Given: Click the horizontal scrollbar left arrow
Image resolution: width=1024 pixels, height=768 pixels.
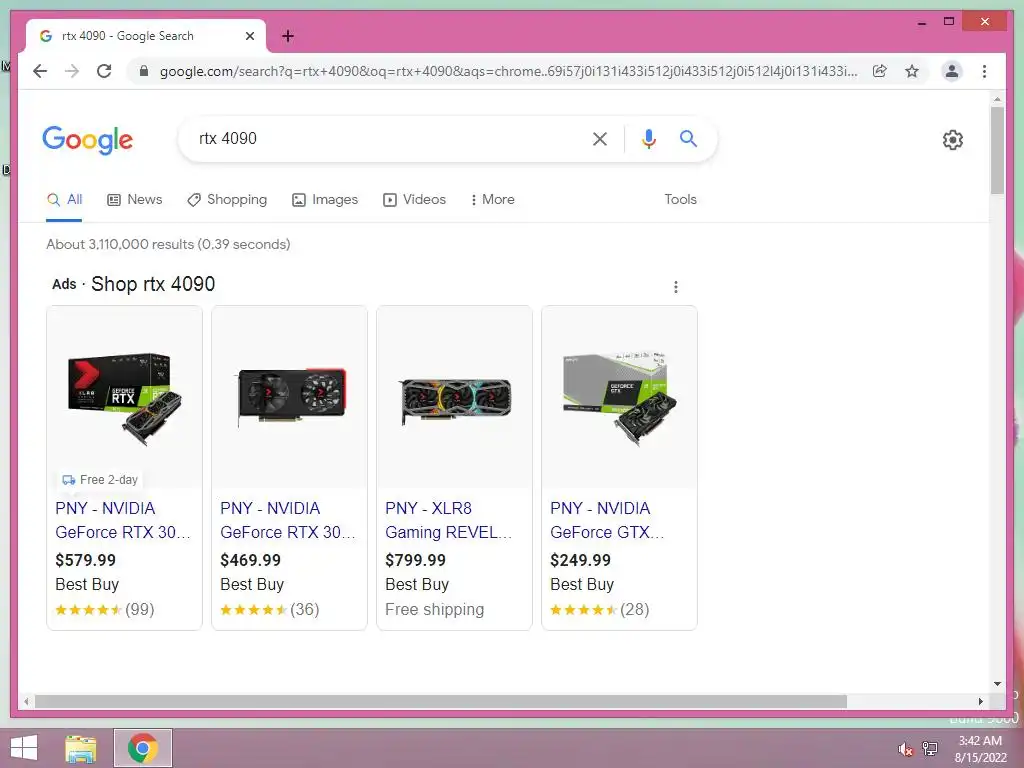Looking at the screenshot, I should click(x=26, y=701).
